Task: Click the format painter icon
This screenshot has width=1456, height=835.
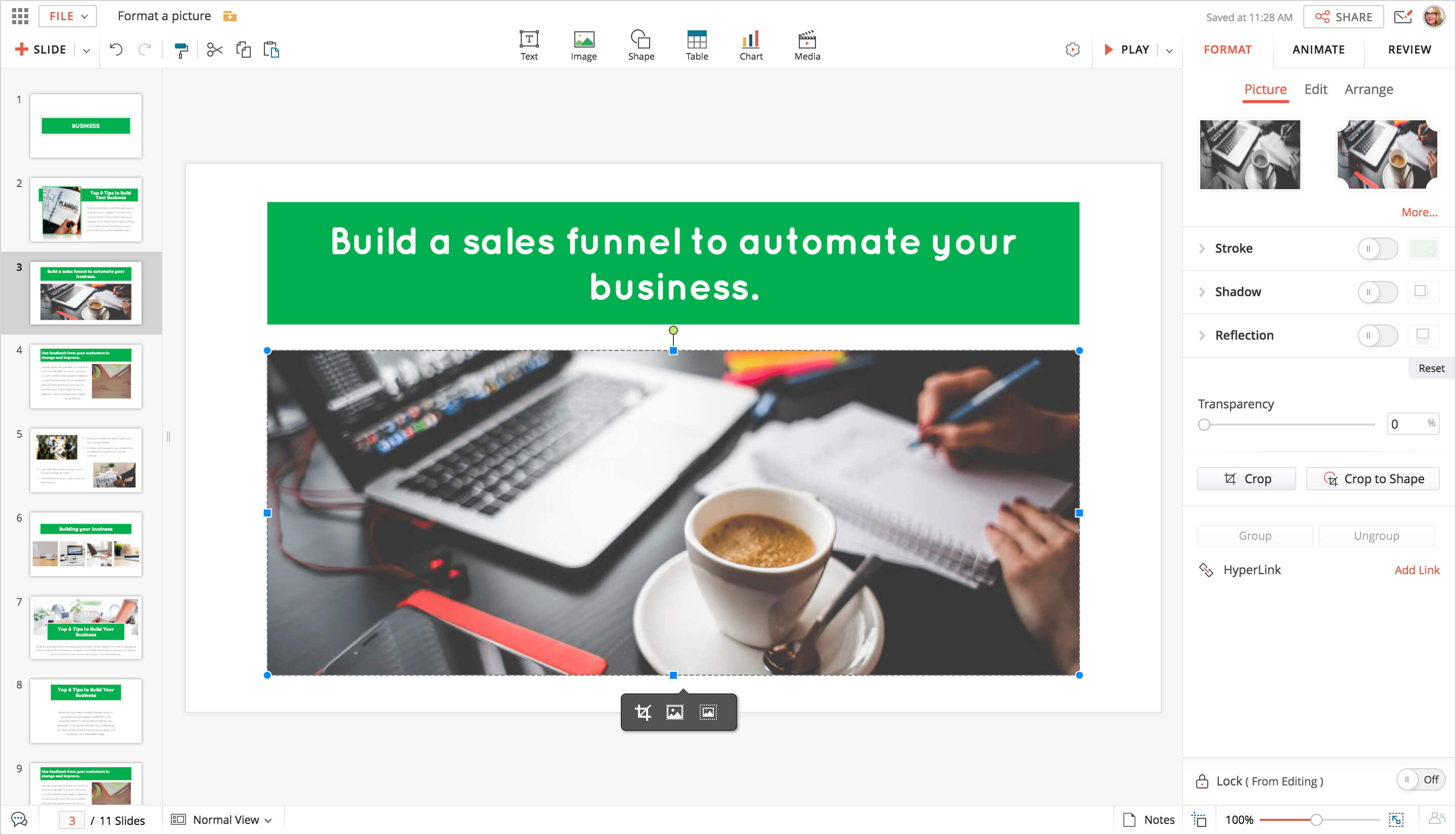Action: click(x=181, y=51)
